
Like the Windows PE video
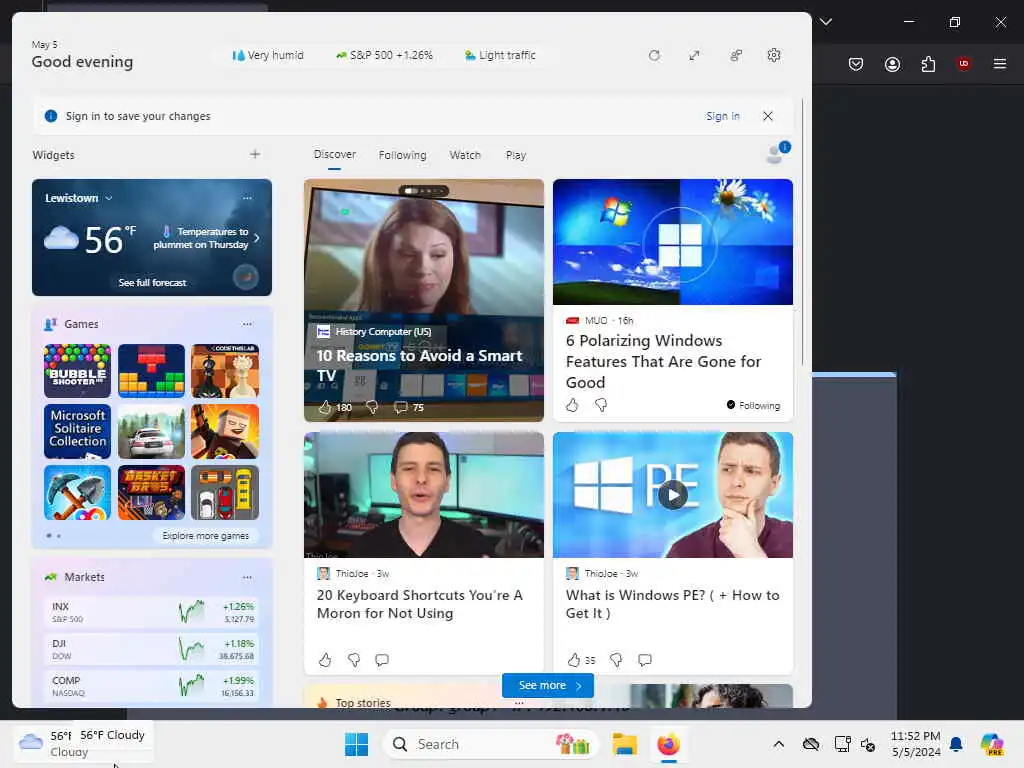[x=574, y=660]
